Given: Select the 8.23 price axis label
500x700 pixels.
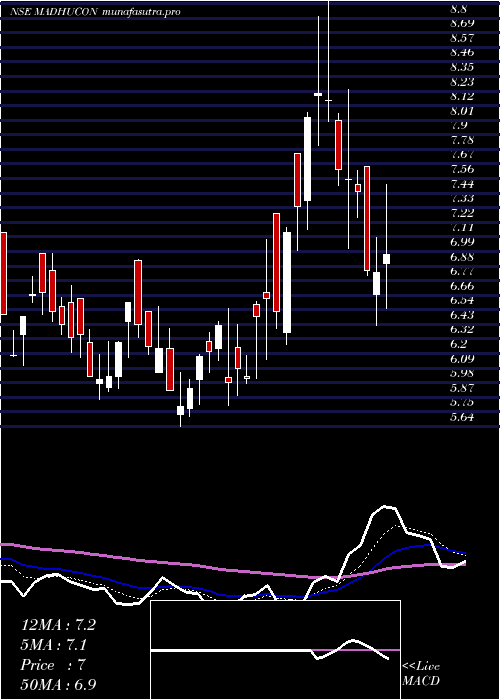Looking at the screenshot, I should (462, 82).
